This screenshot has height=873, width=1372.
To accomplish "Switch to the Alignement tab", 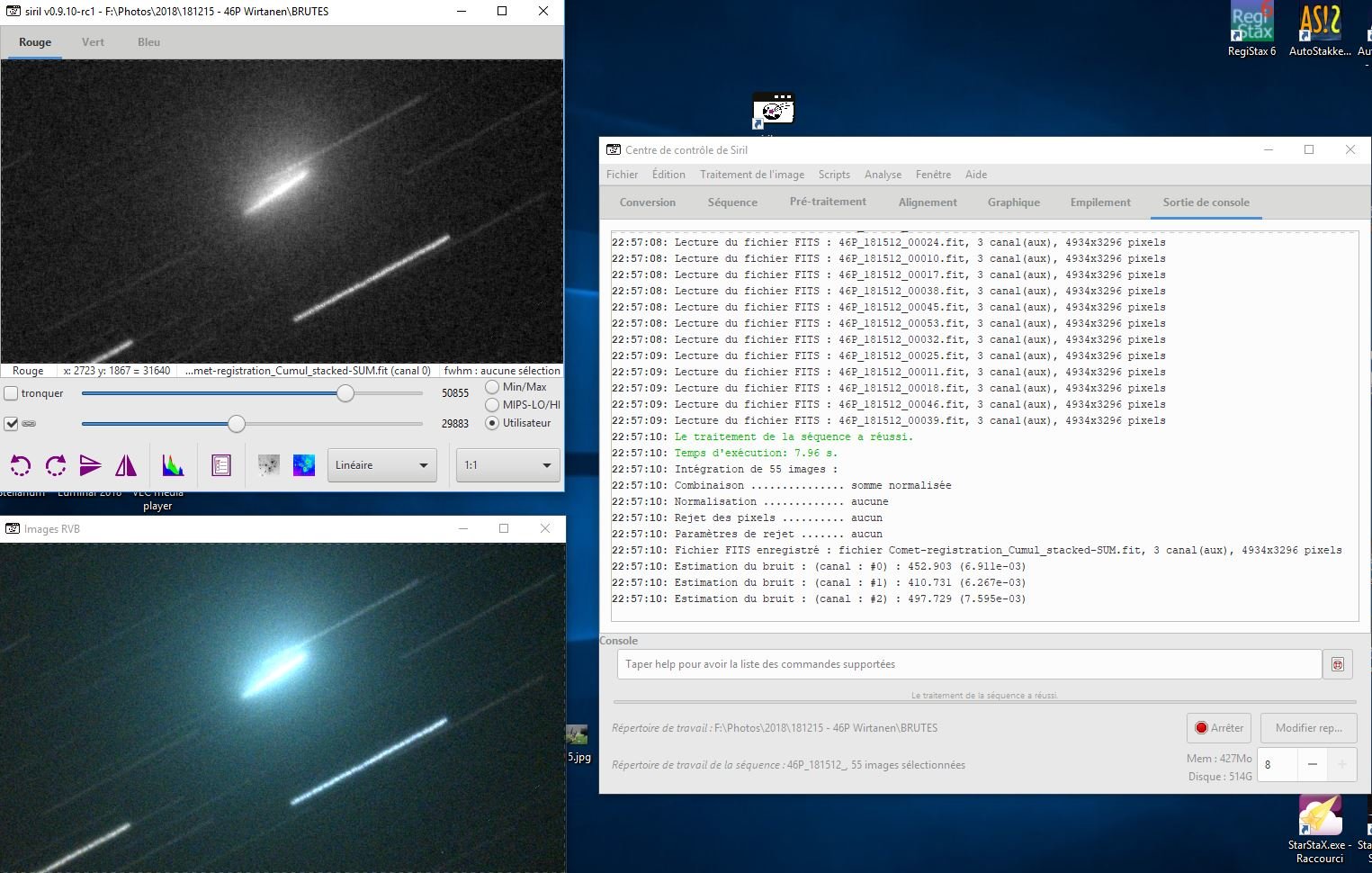I will pos(928,202).
